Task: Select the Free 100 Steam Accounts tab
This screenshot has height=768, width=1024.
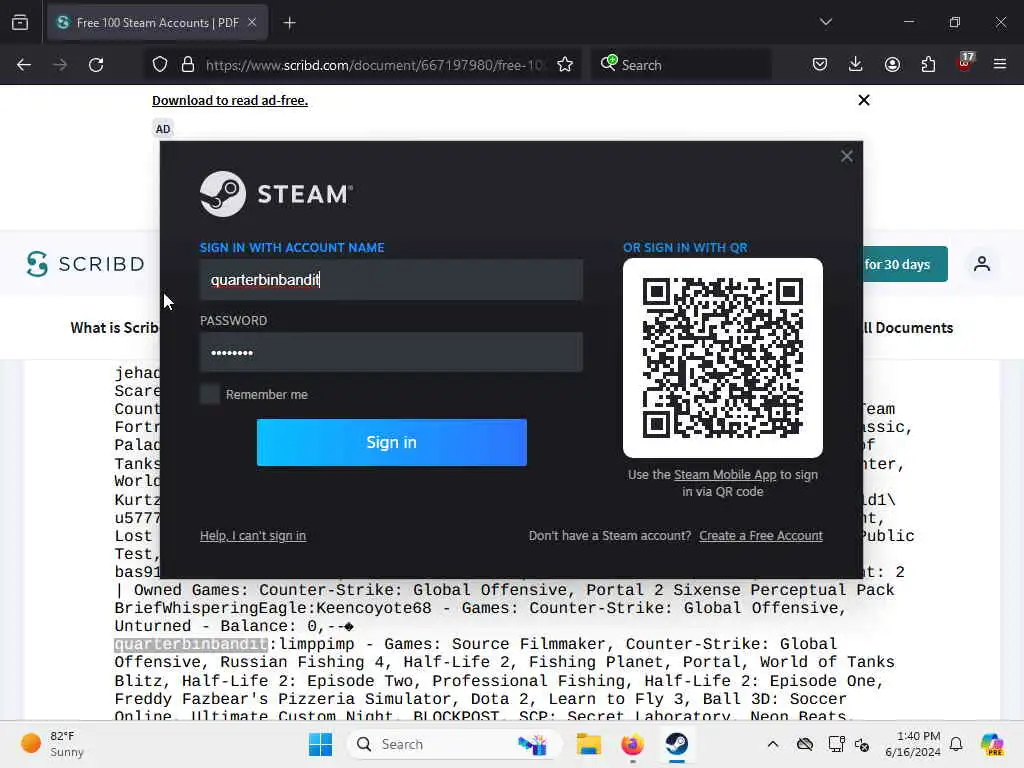Action: 157,23
